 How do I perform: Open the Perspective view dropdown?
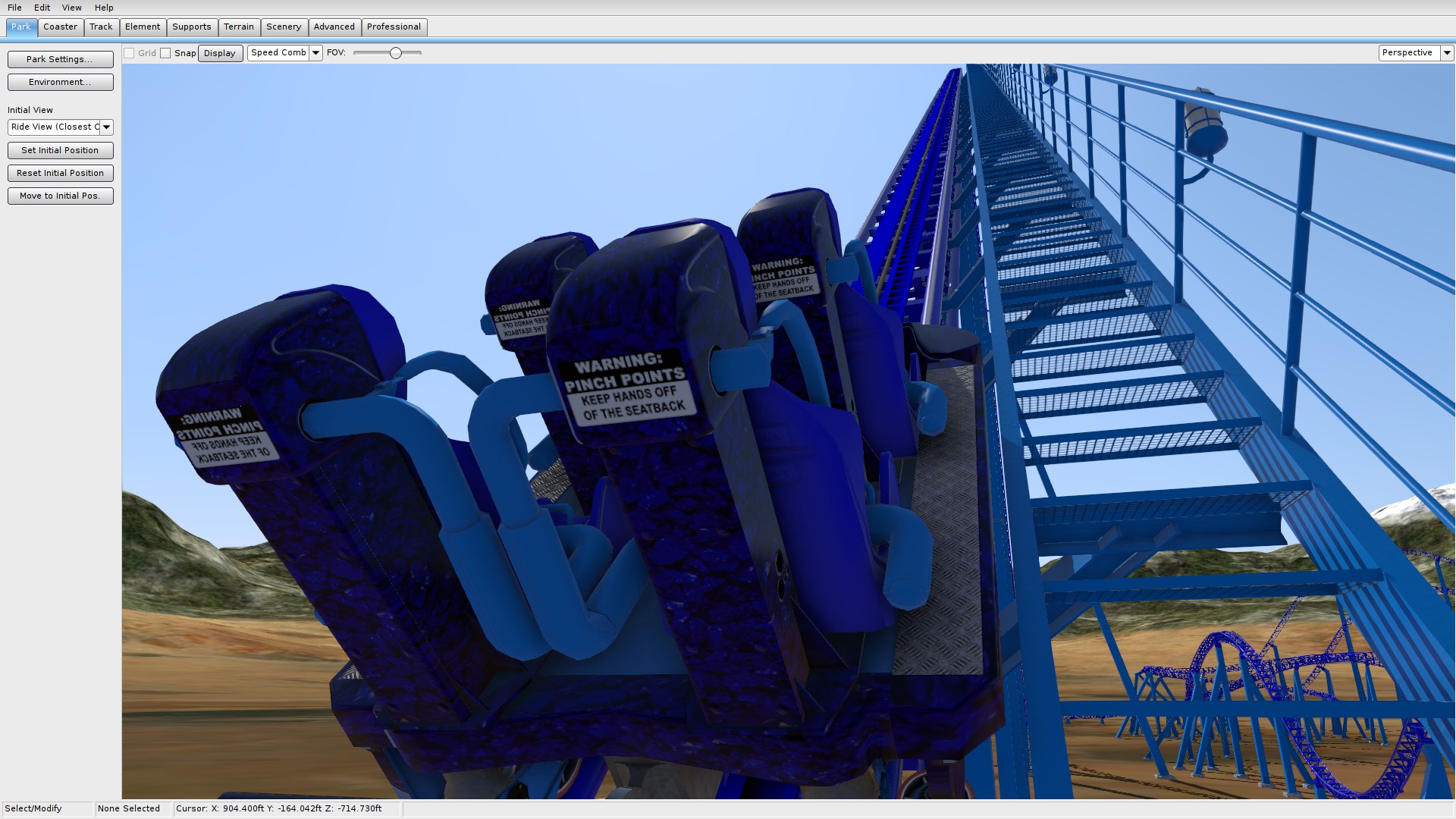pyautogui.click(x=1446, y=53)
